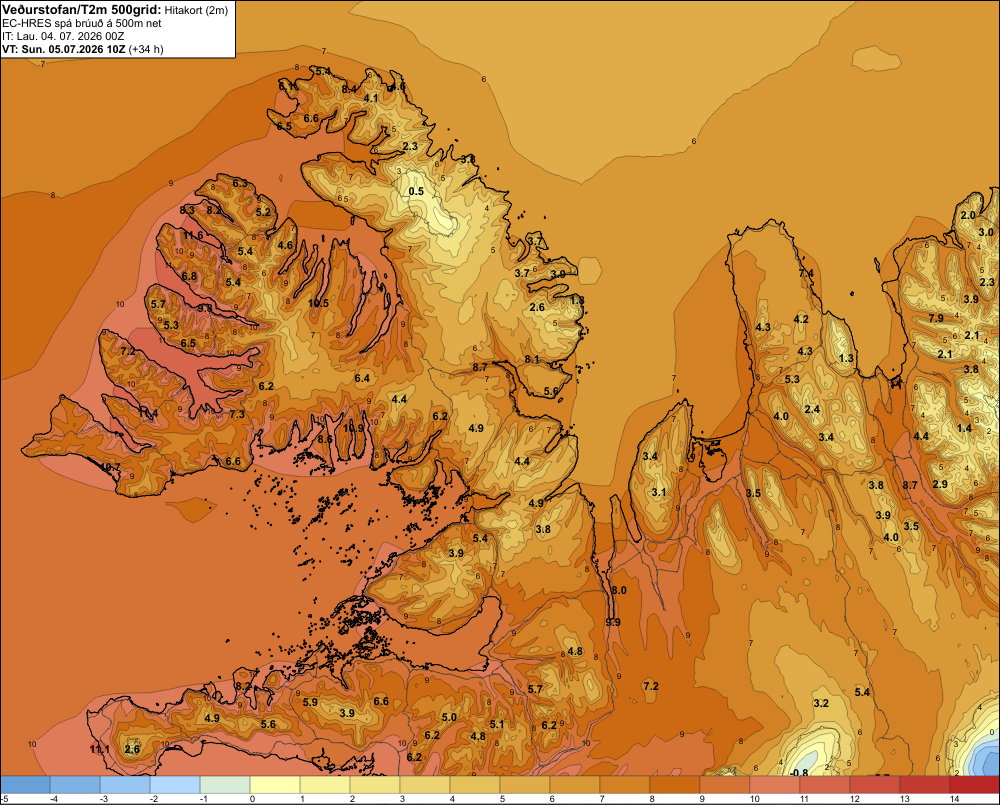Click the temperature value '10.7' on the map
The image size is (1000, 805).
click(110, 468)
